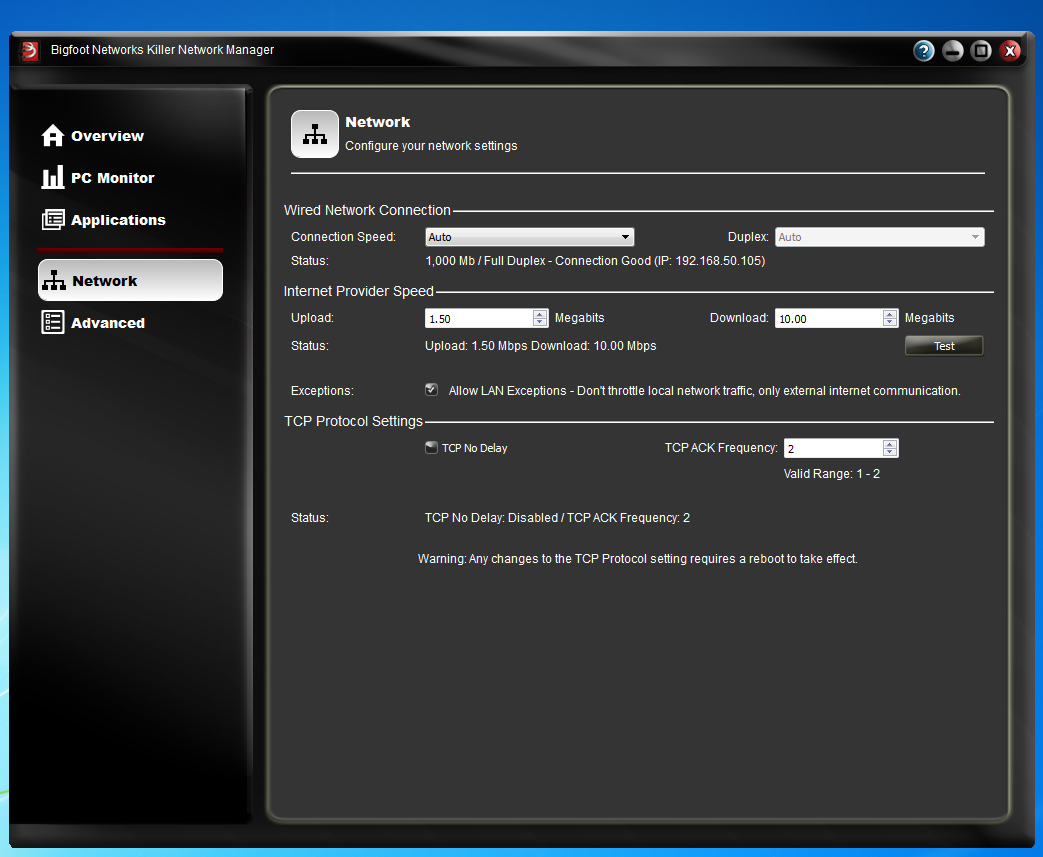Decrease Upload speed with down arrow
Screen dimensions: 1043x857
540,323
